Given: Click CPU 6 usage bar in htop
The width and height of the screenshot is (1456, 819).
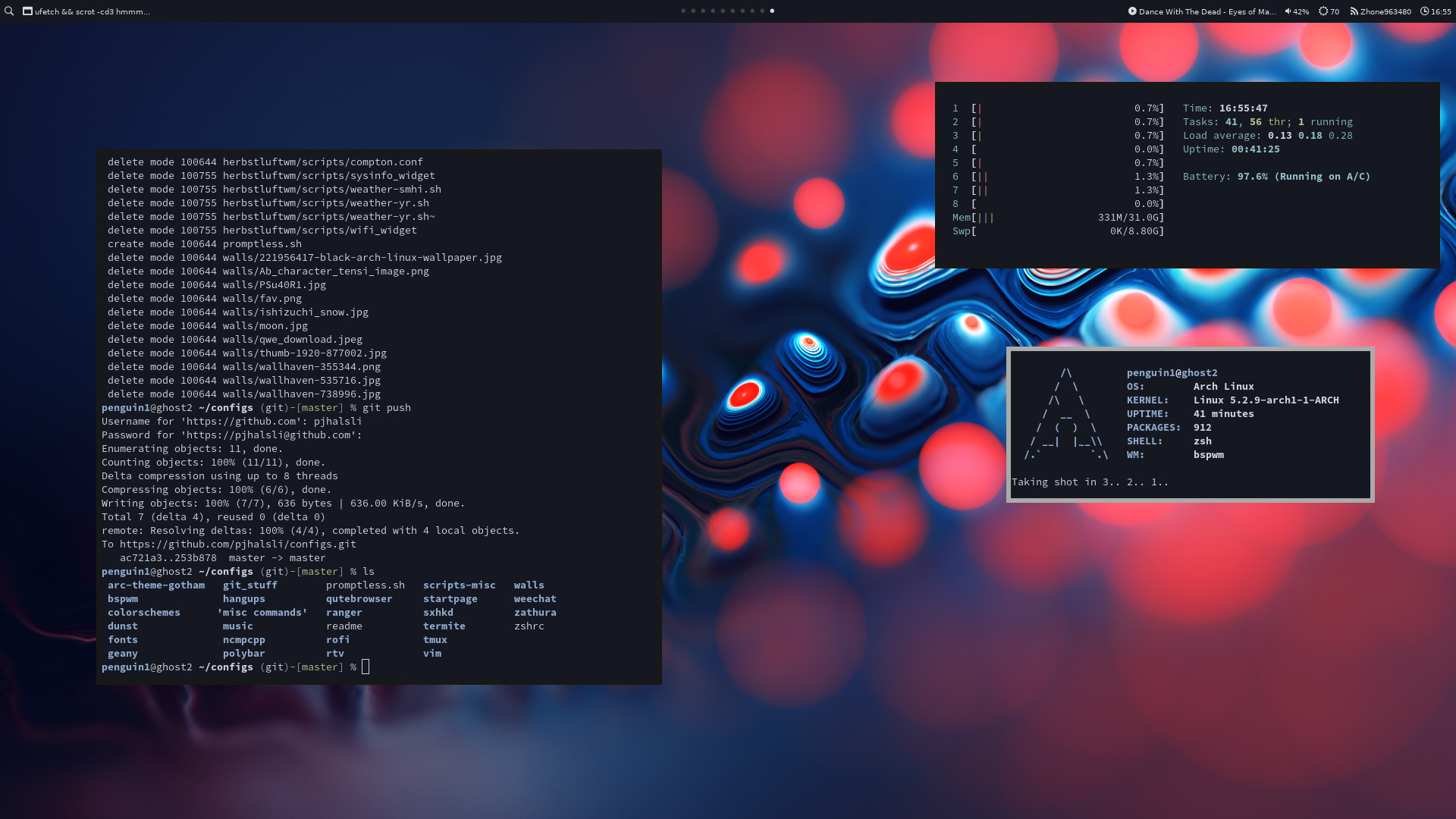Looking at the screenshot, I should click(1058, 176).
